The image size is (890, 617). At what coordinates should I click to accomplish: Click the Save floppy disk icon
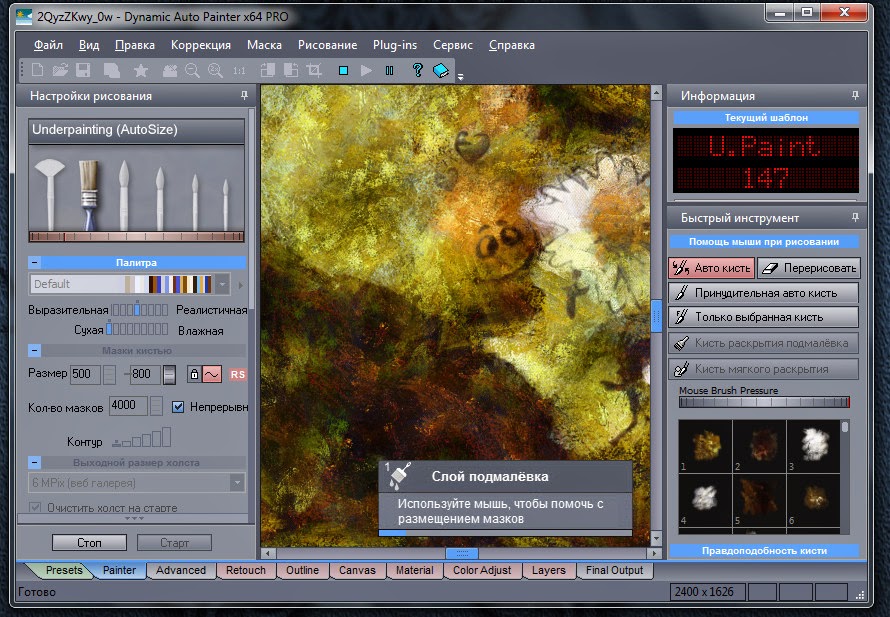[83, 70]
